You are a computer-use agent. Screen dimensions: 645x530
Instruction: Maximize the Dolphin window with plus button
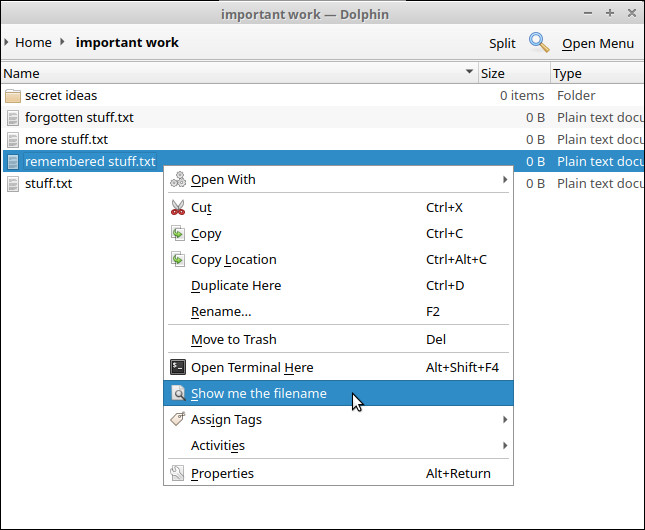[610, 13]
